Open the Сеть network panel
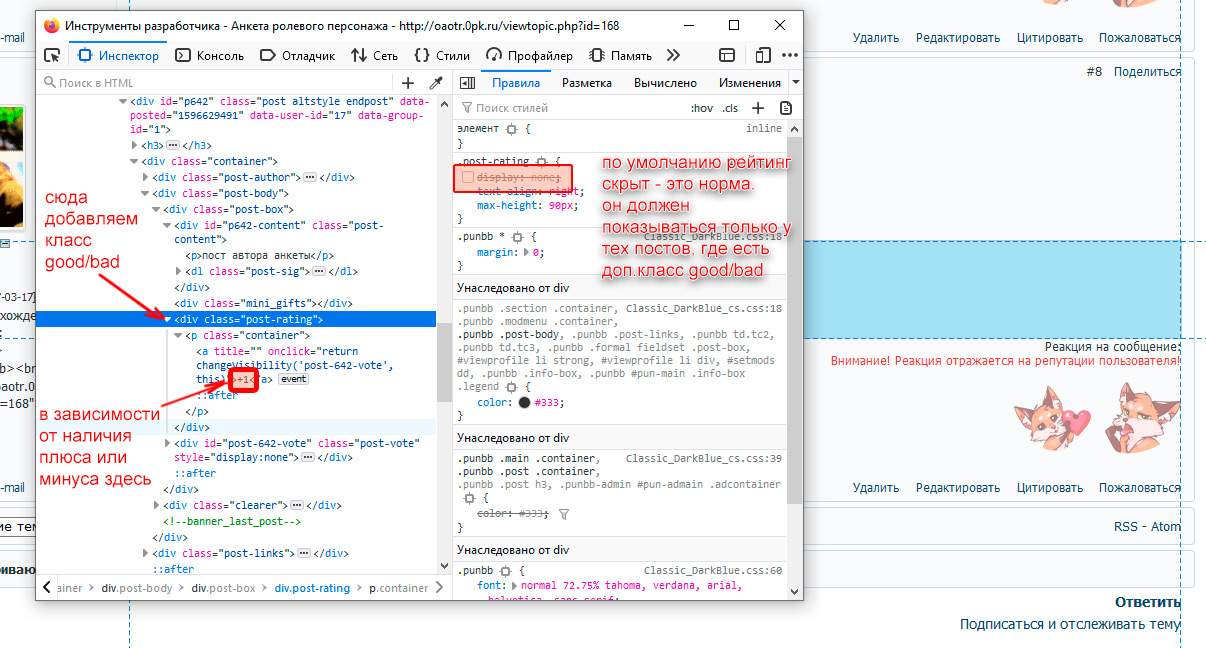The image size is (1206, 648). pos(375,56)
